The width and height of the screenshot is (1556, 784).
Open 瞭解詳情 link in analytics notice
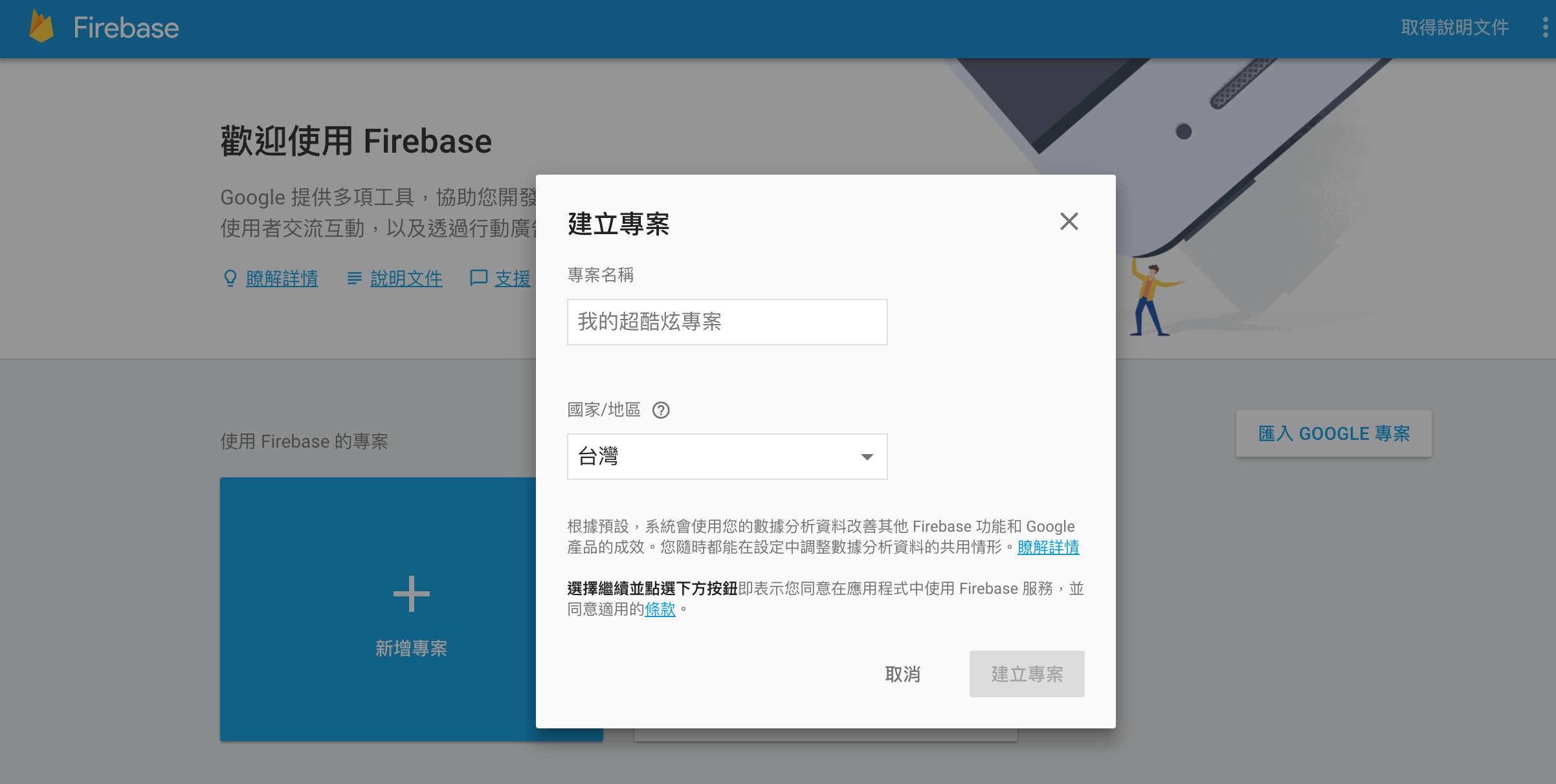point(1048,547)
